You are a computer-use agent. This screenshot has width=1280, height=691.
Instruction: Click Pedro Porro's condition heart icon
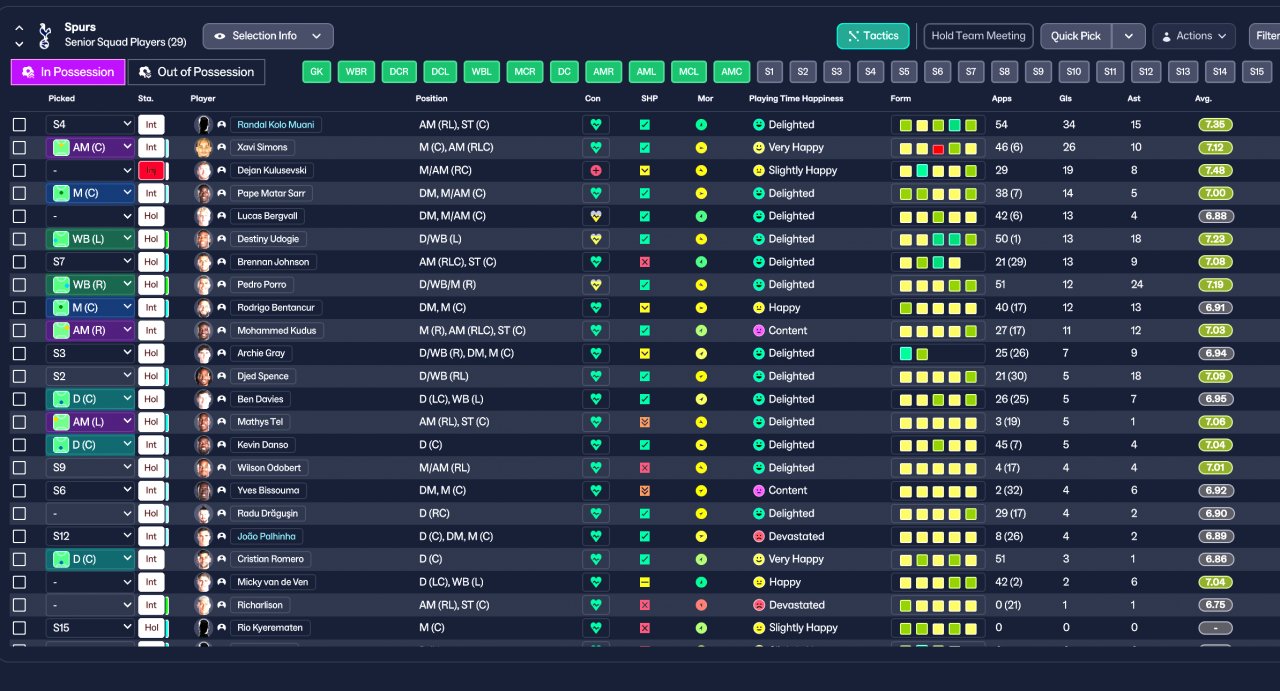[596, 285]
